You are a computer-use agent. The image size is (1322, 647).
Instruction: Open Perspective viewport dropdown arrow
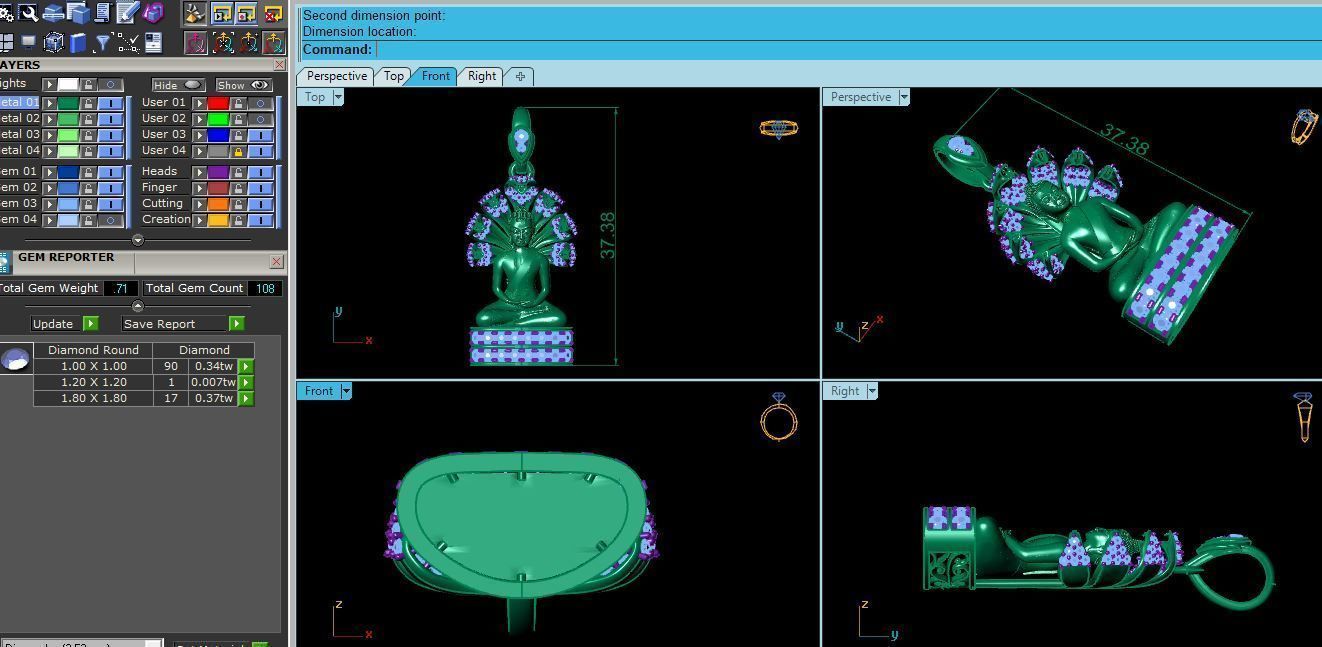904,97
